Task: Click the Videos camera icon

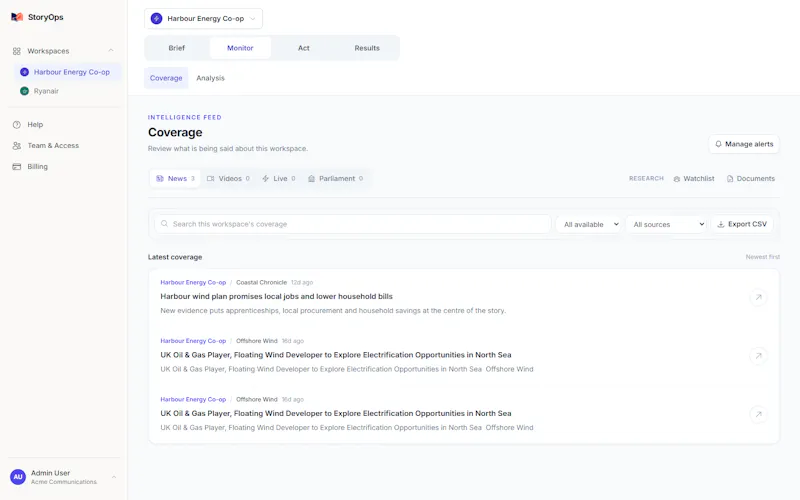Action: [x=210, y=179]
